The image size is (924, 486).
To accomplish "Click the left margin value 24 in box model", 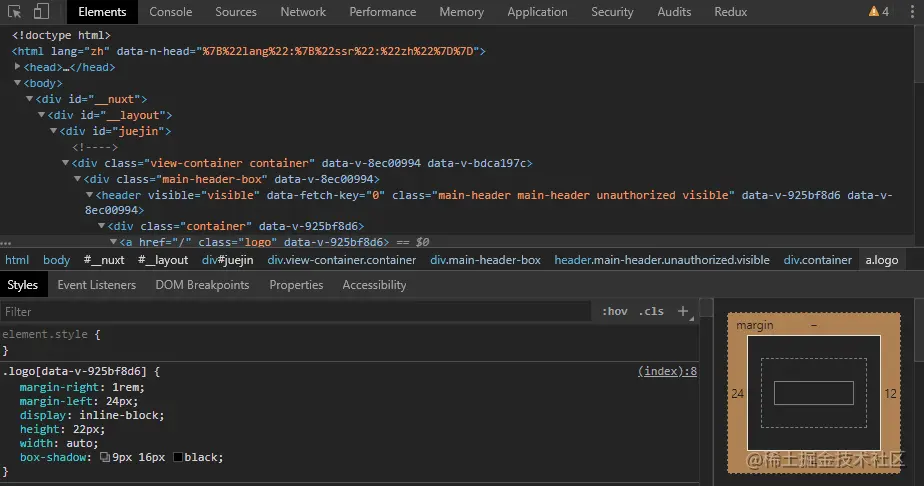I will click(x=737, y=394).
